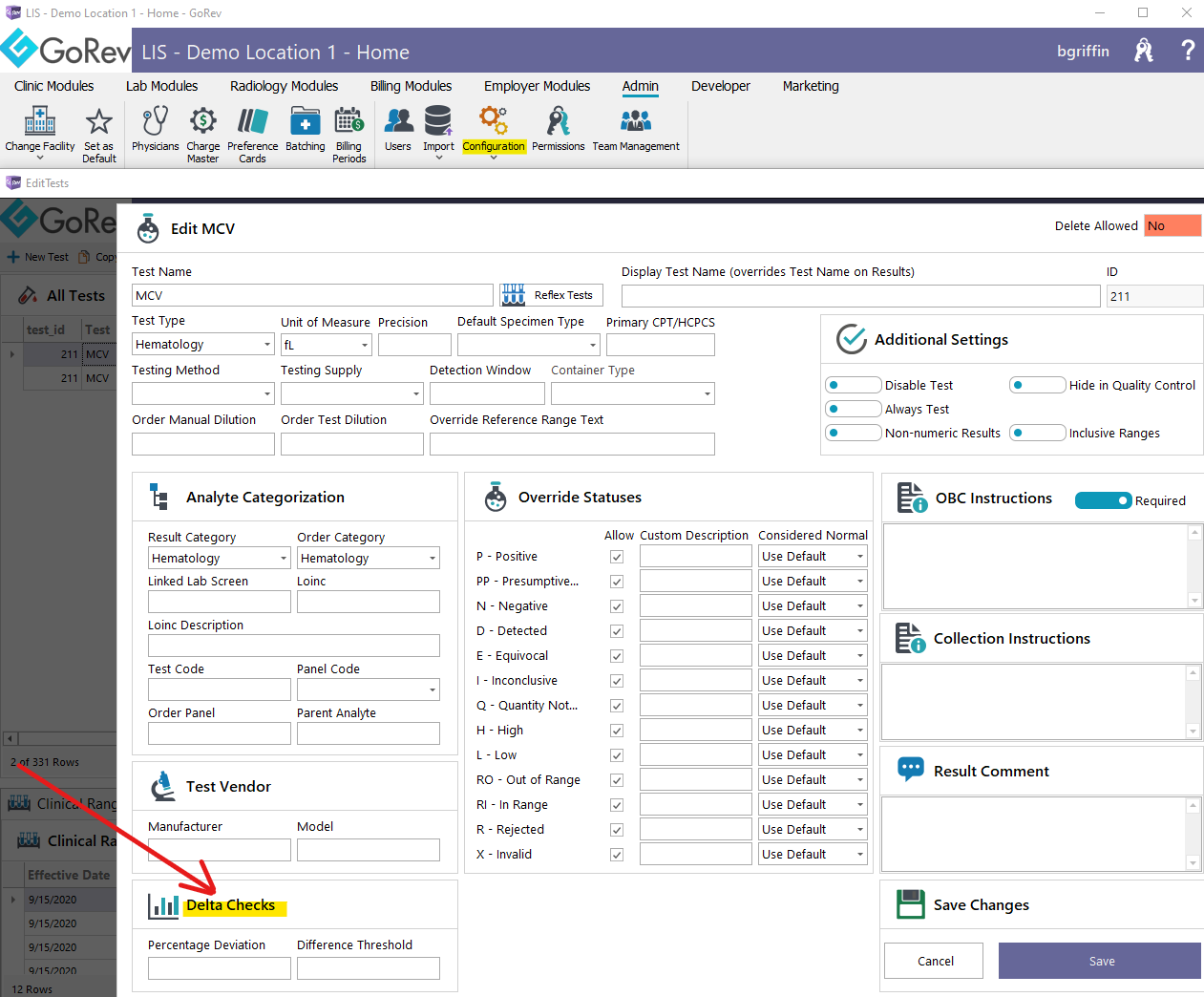This screenshot has height=997, width=1204.
Task: Click the user badge icon beside bgriffin
Action: click(1144, 51)
